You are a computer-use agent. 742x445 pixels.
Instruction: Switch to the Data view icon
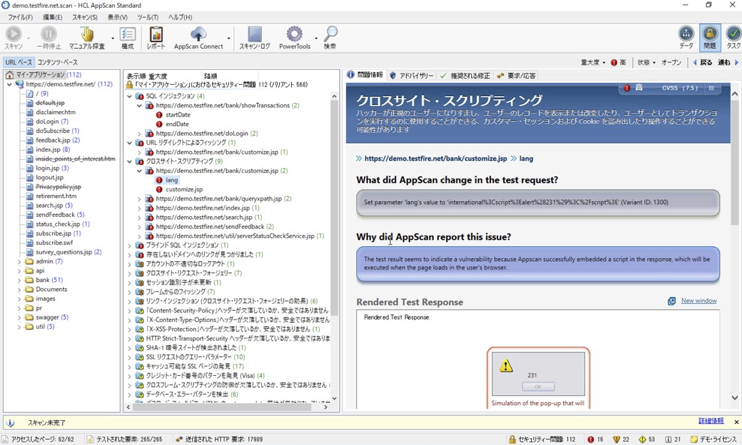[x=686, y=34]
